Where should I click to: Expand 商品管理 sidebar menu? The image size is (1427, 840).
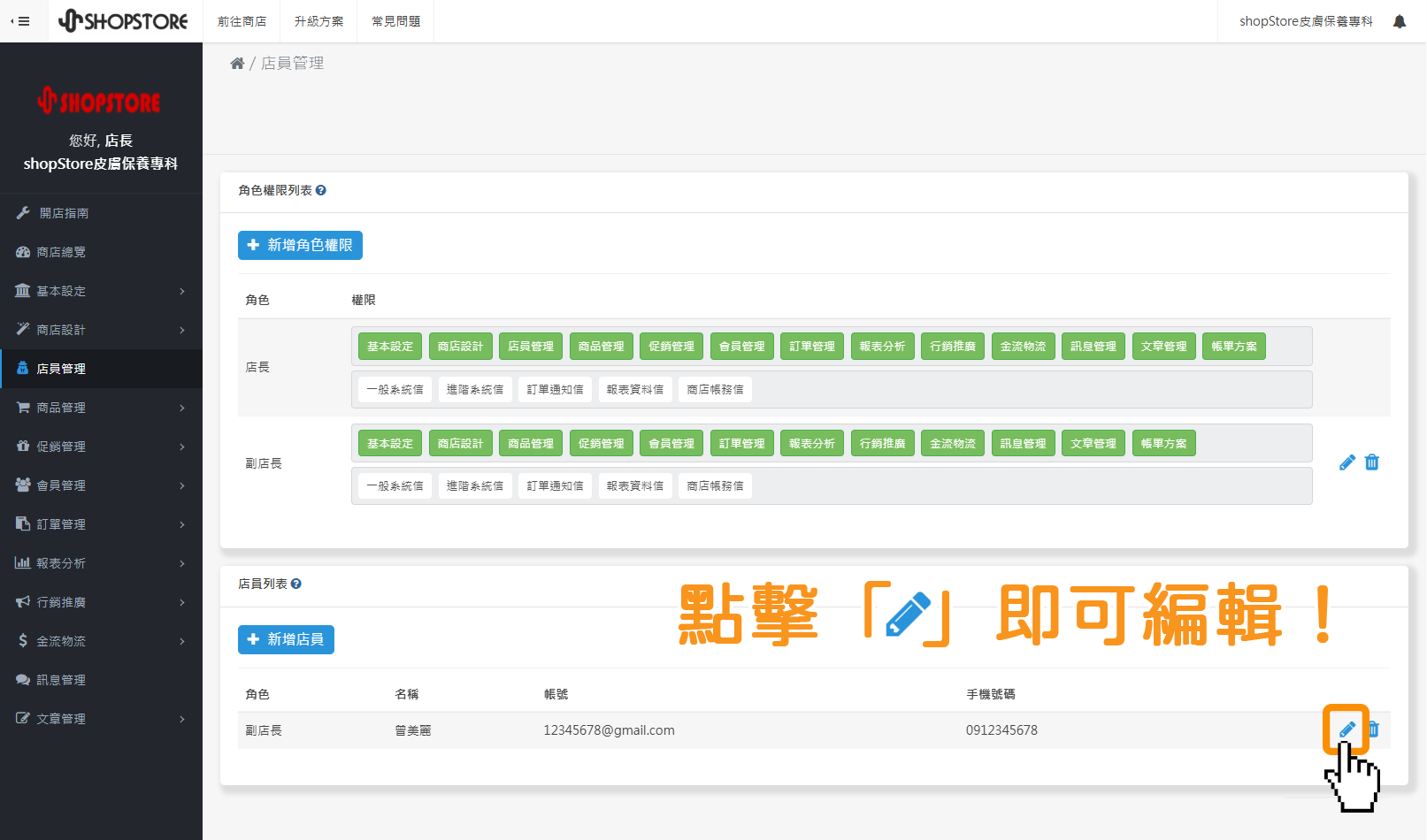click(101, 408)
